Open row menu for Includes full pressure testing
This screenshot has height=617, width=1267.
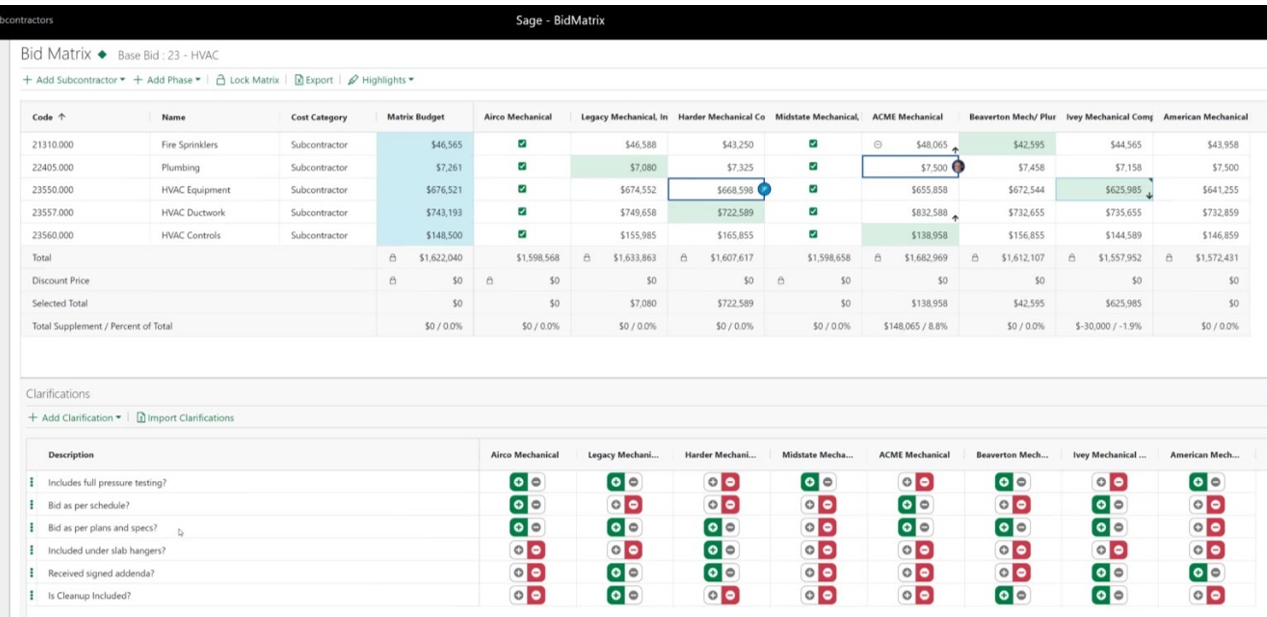[x=33, y=482]
